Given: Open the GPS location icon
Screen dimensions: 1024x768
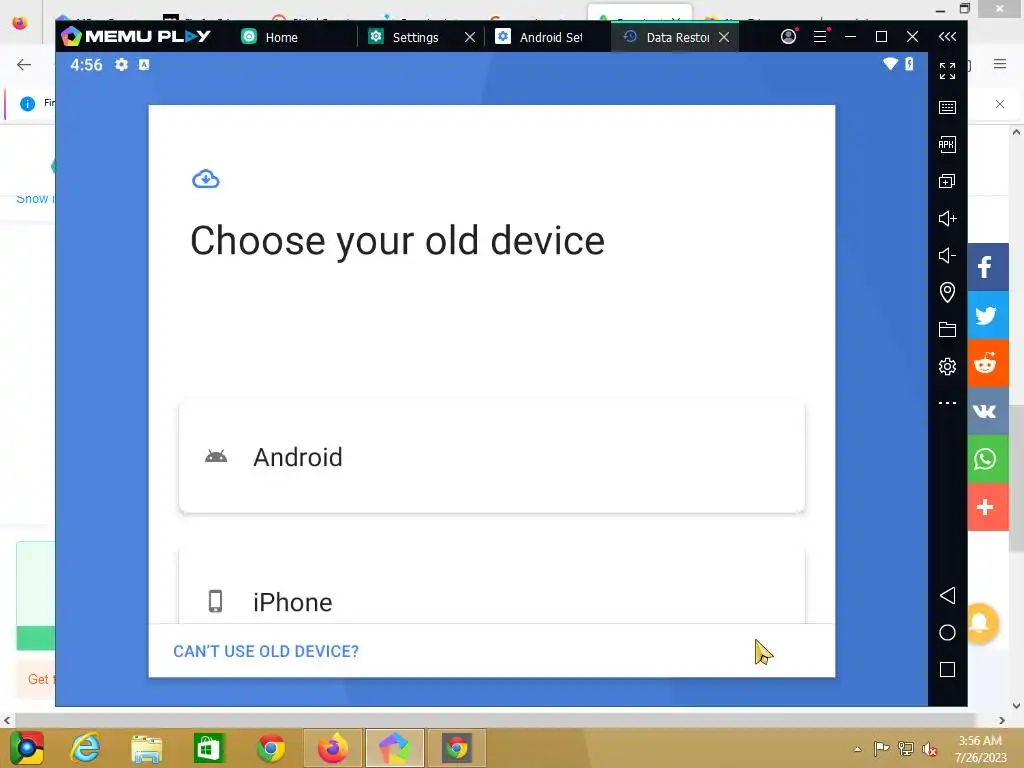Looking at the screenshot, I should pyautogui.click(x=947, y=292).
